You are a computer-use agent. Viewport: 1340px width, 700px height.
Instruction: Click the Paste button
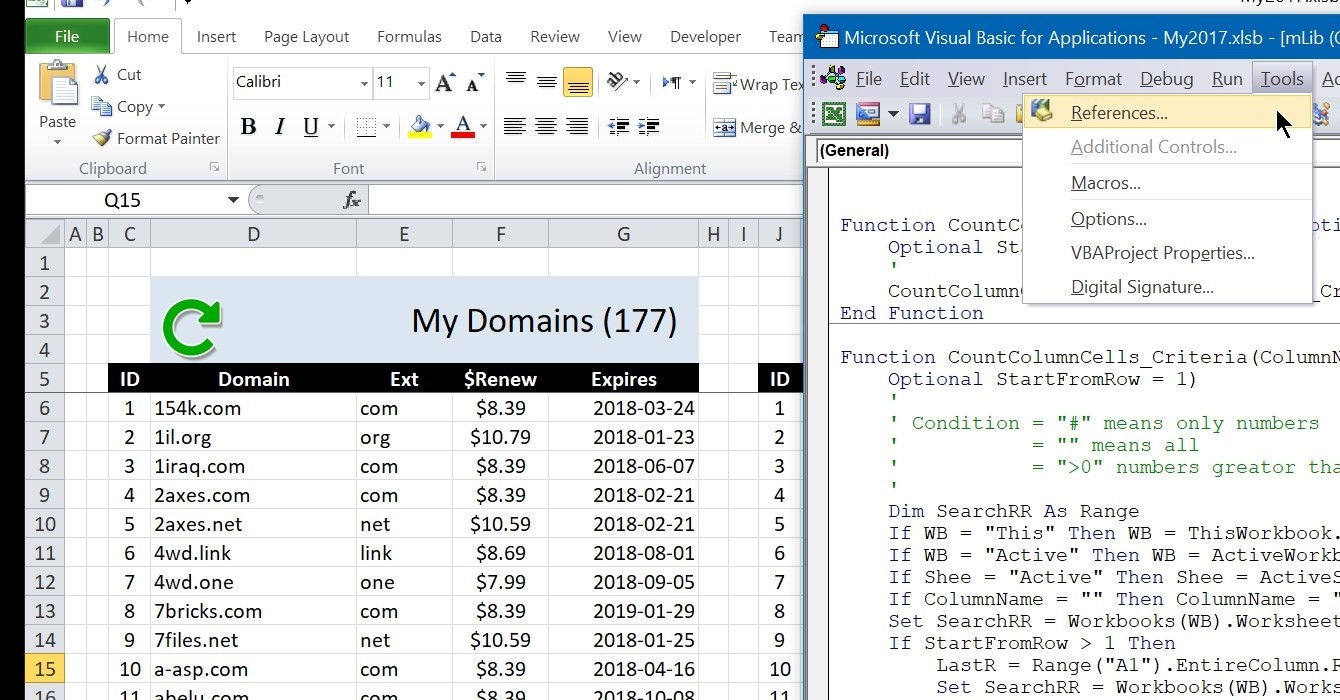(x=57, y=95)
